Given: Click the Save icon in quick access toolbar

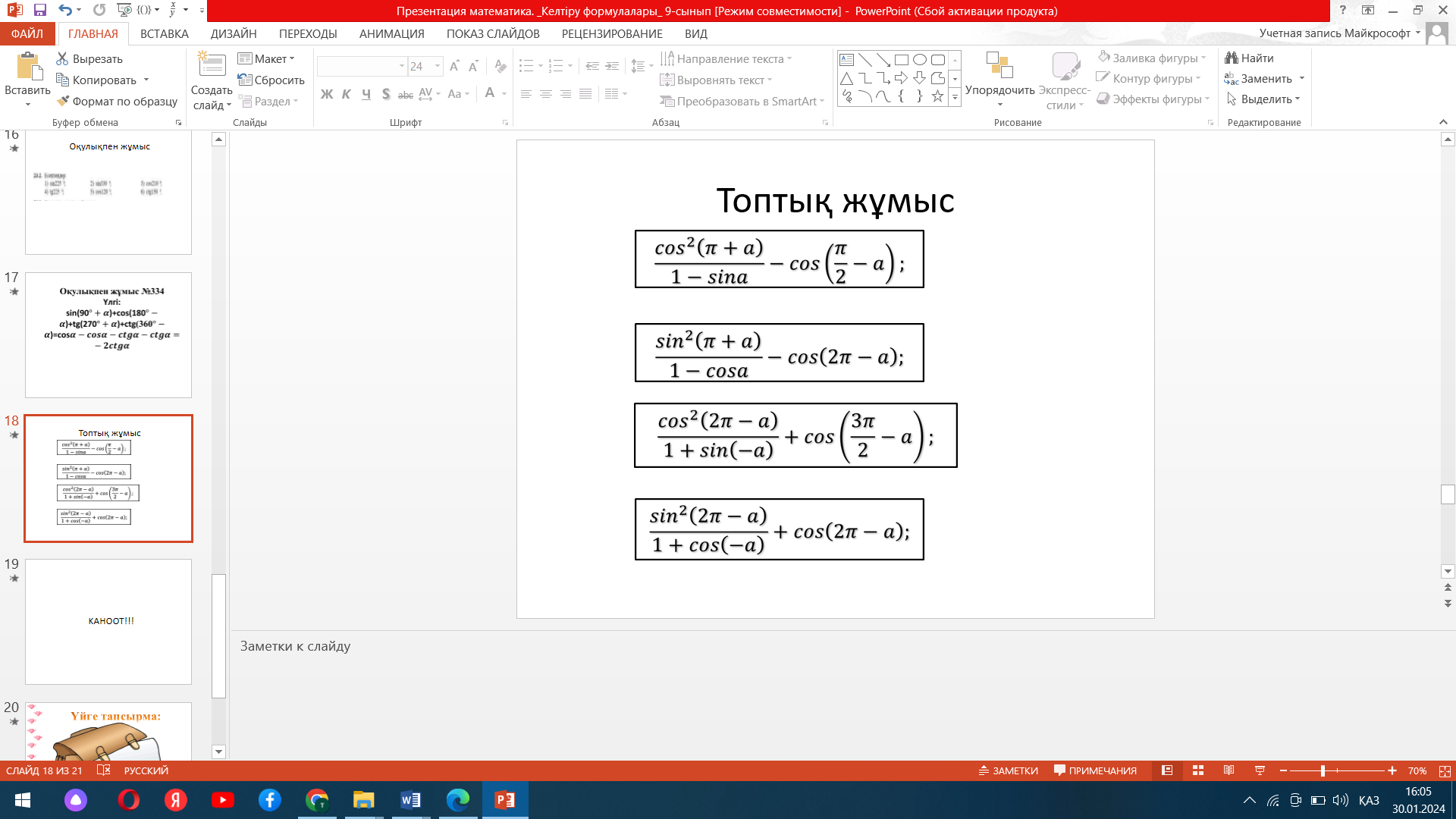Looking at the screenshot, I should [x=40, y=11].
